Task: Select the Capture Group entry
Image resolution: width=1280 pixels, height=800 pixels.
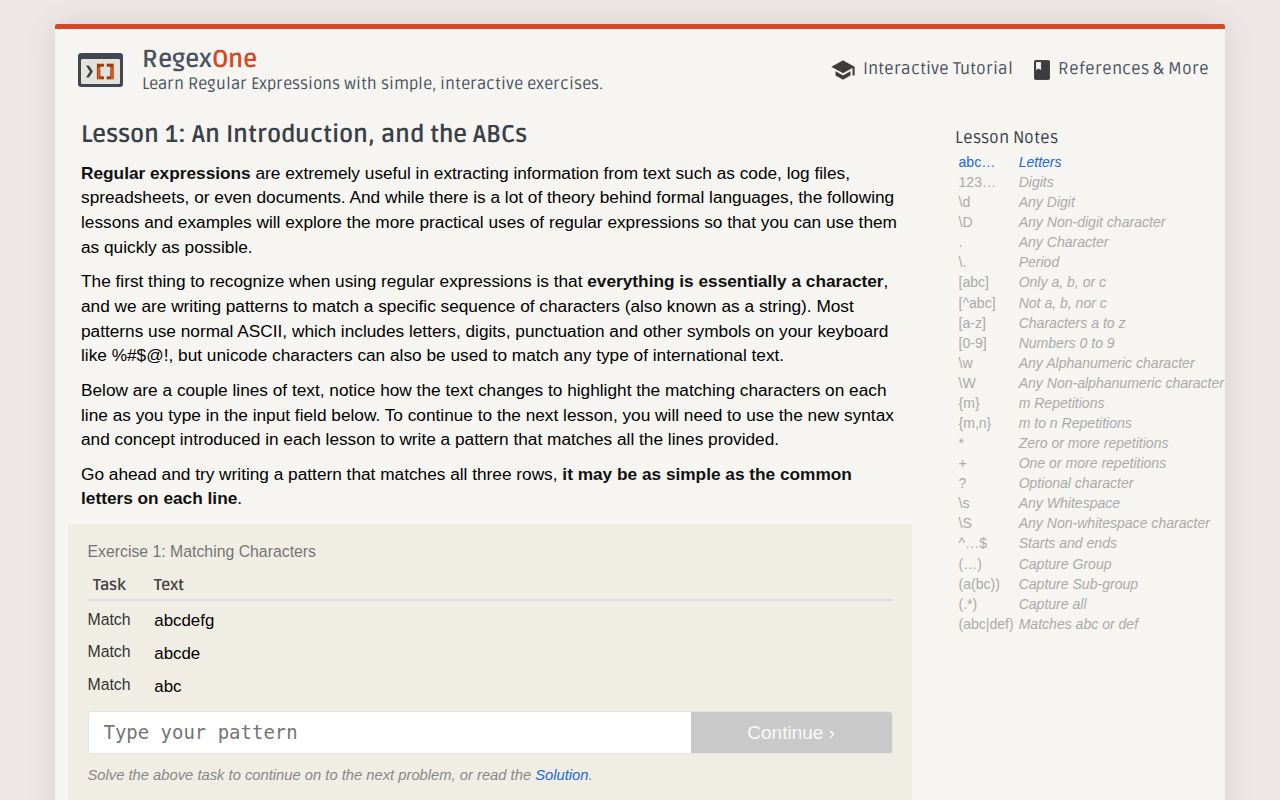Action: pyautogui.click(x=1065, y=563)
